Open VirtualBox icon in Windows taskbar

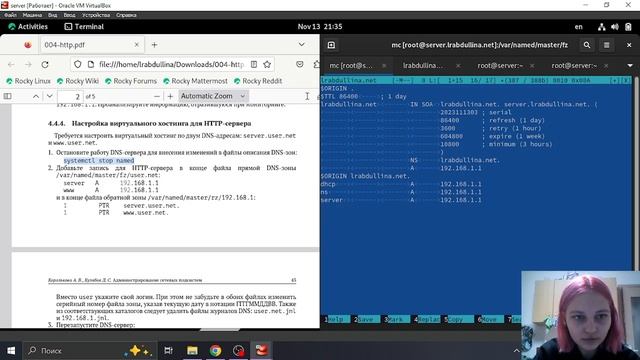[262, 351]
